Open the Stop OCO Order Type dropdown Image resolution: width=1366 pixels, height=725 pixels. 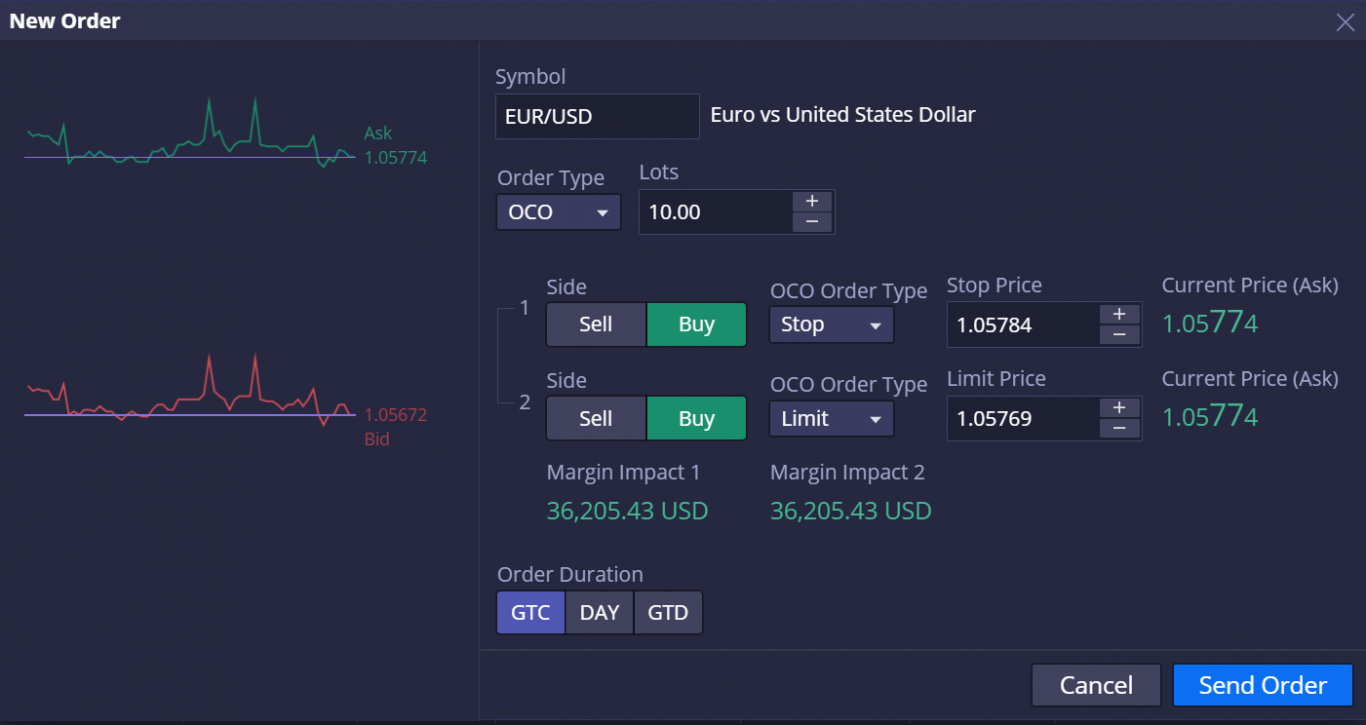pyautogui.click(x=831, y=324)
